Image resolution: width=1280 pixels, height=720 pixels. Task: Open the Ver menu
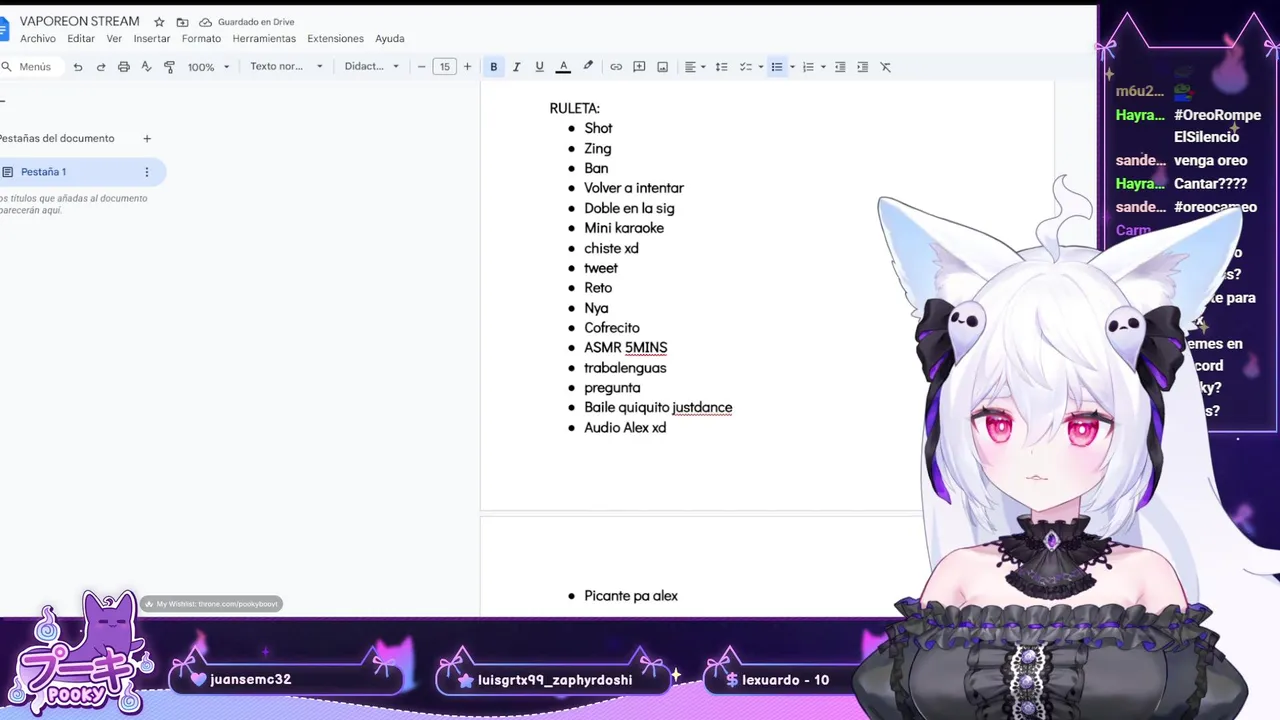click(x=114, y=39)
